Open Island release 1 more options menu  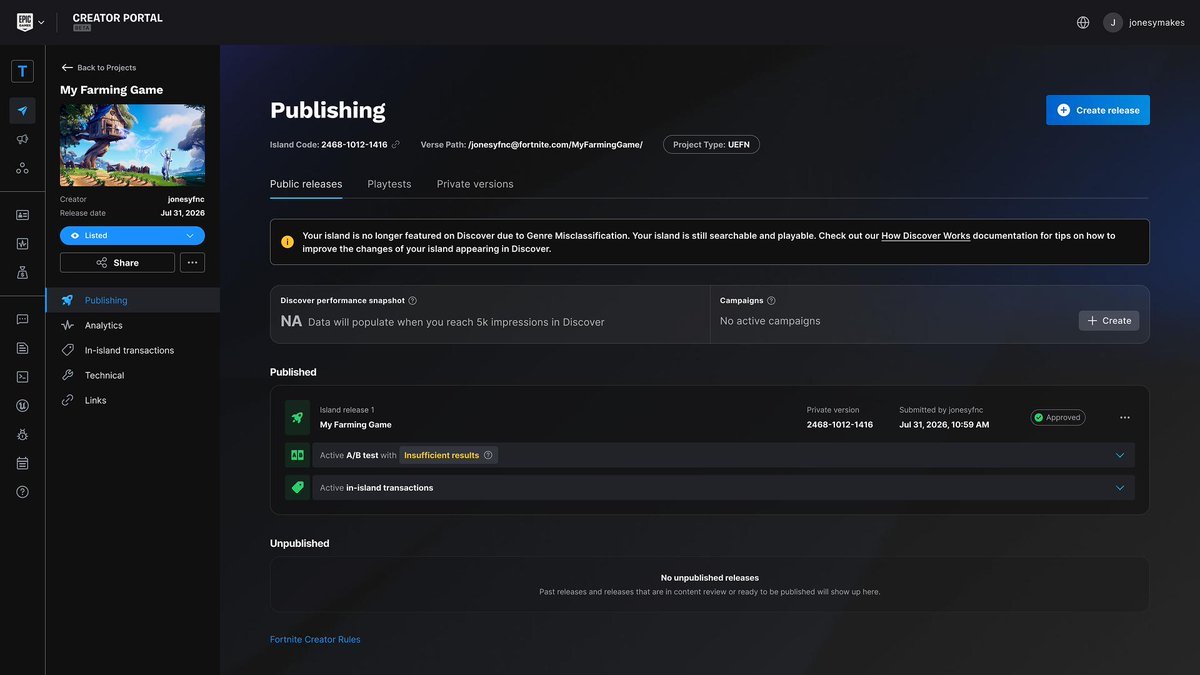[1125, 417]
